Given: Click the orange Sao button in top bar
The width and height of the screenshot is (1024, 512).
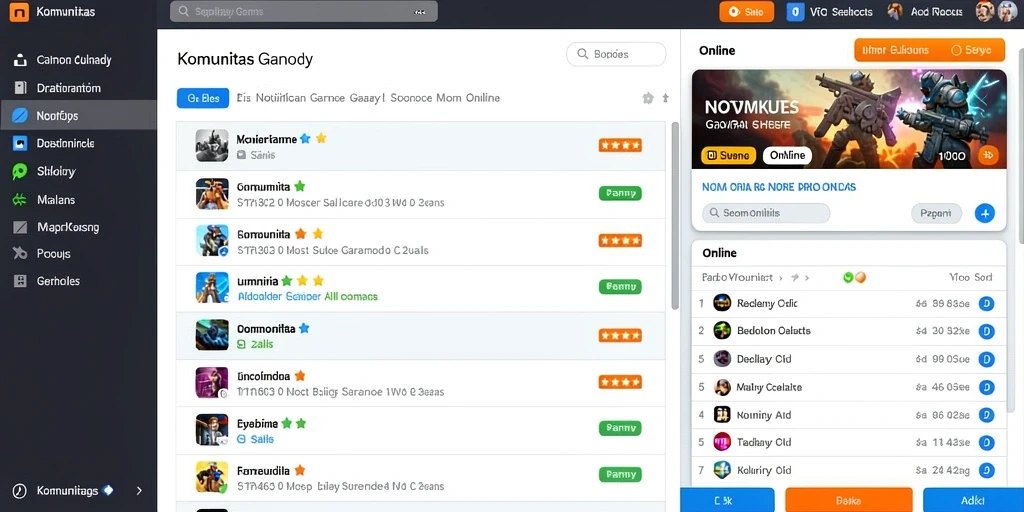Looking at the screenshot, I should coord(746,12).
